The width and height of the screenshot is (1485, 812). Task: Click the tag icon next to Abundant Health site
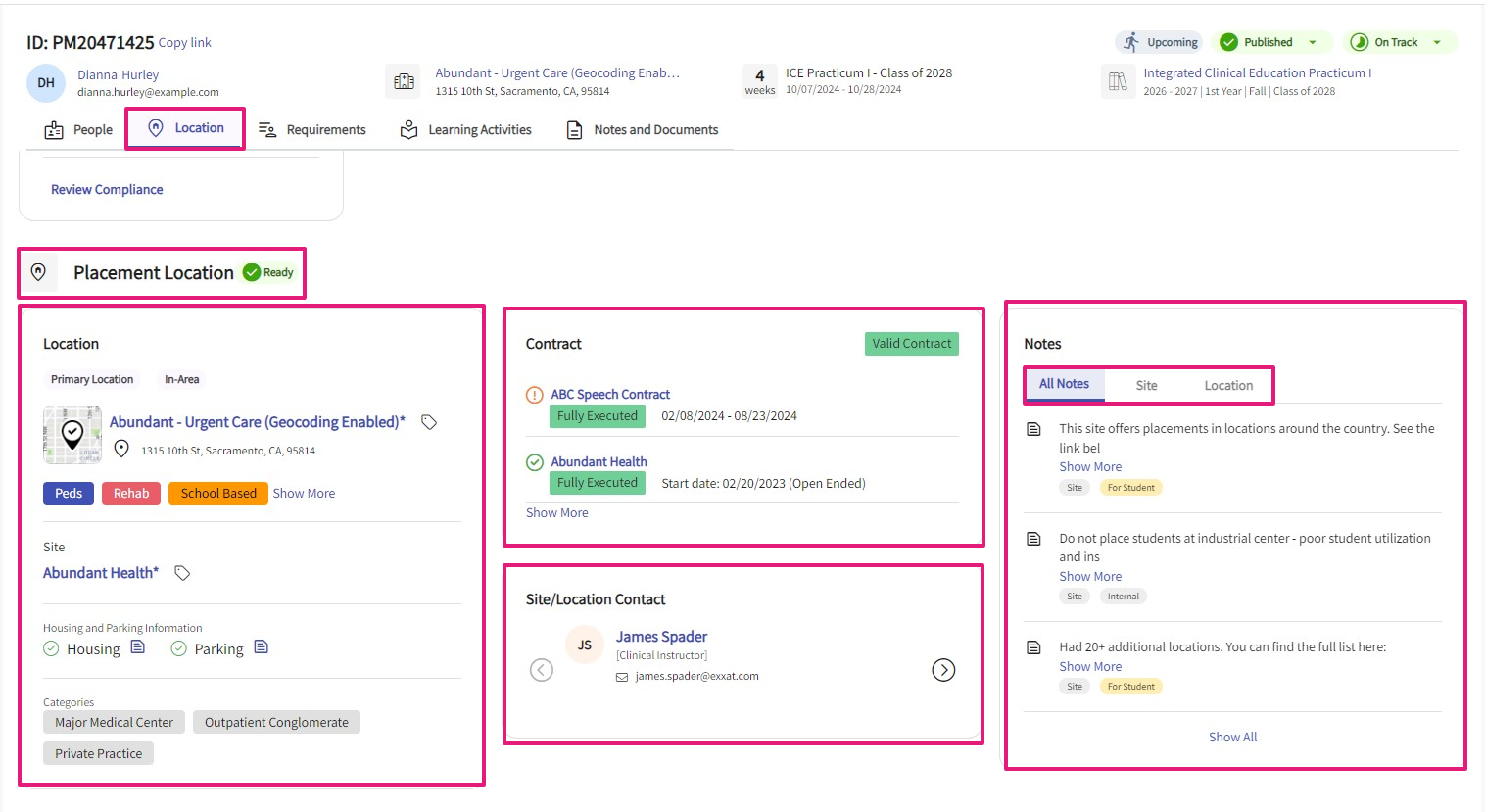click(x=182, y=573)
